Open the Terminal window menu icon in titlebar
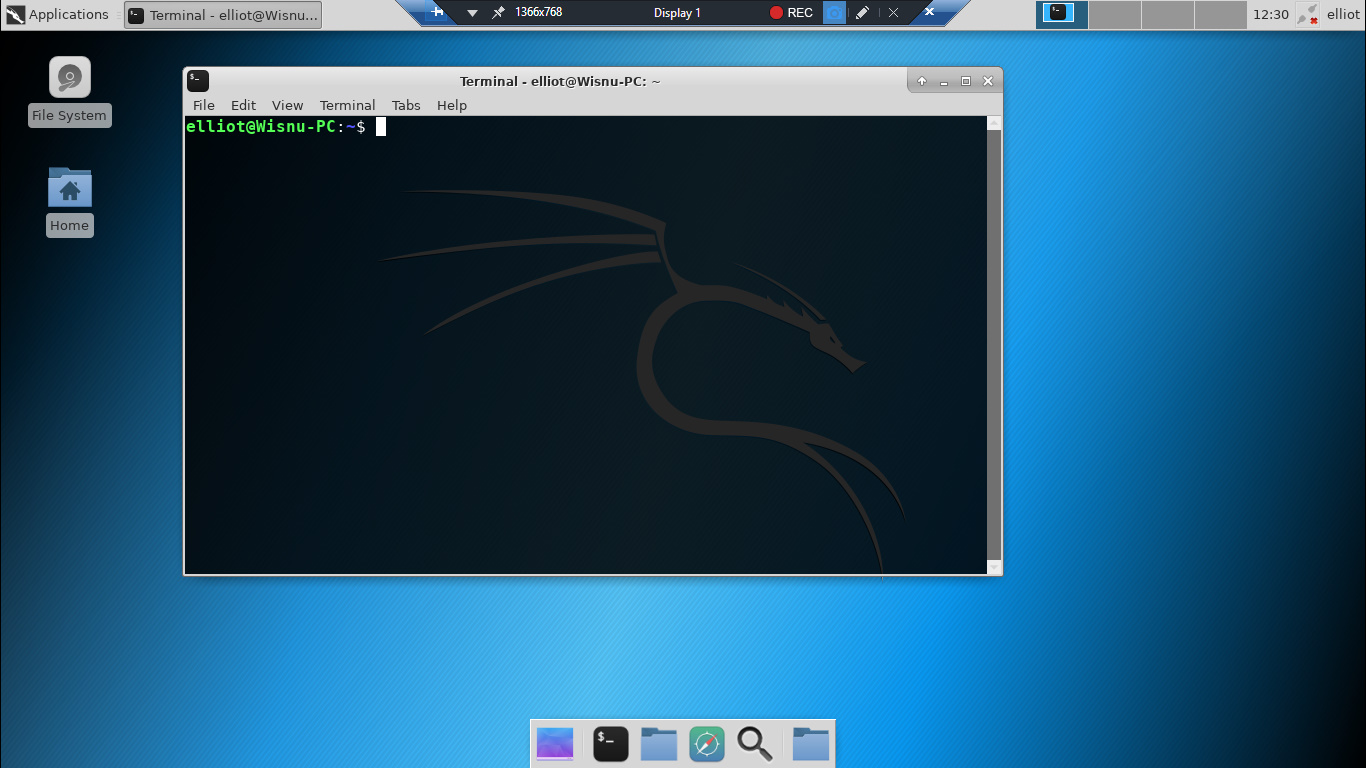This screenshot has height=768, width=1366. click(198, 81)
